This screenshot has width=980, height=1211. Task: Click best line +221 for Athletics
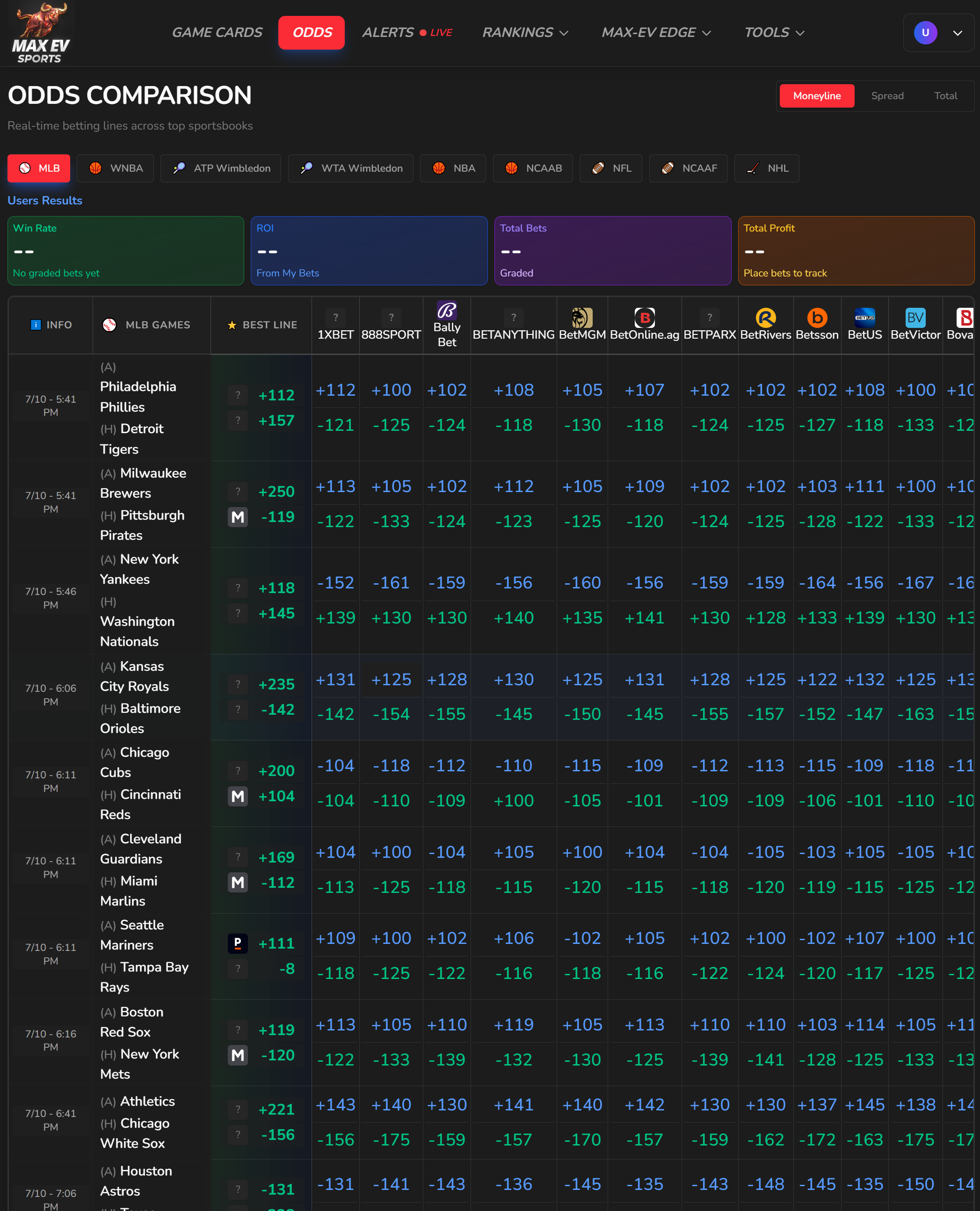tap(276, 1110)
